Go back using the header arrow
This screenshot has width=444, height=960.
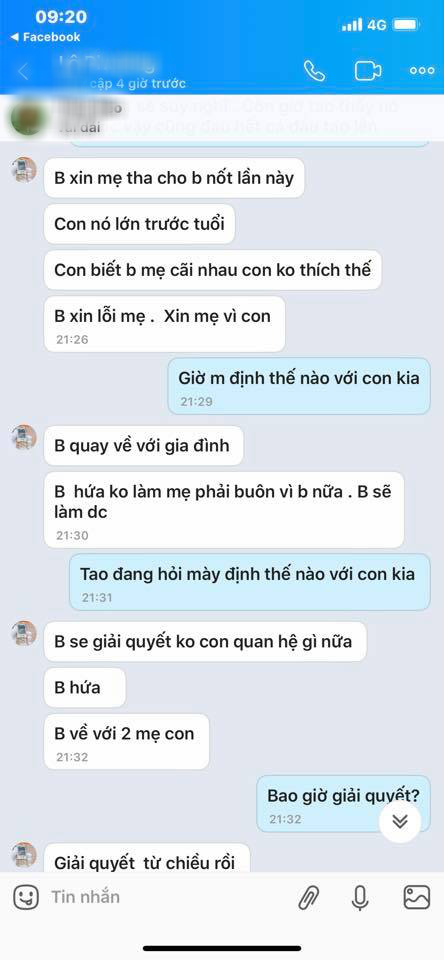[x=23, y=71]
